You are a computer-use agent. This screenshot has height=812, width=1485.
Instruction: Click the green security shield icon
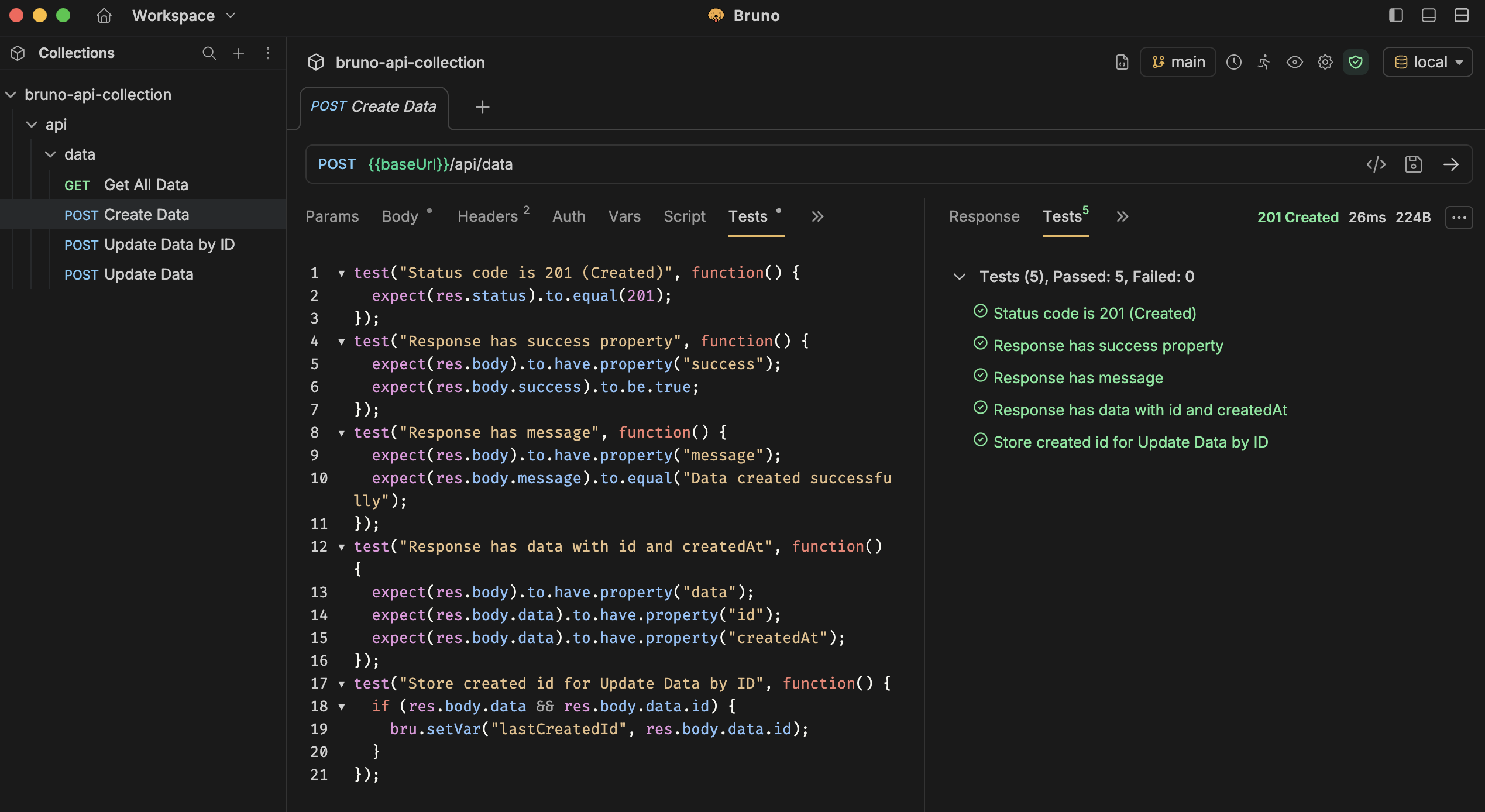[1356, 61]
